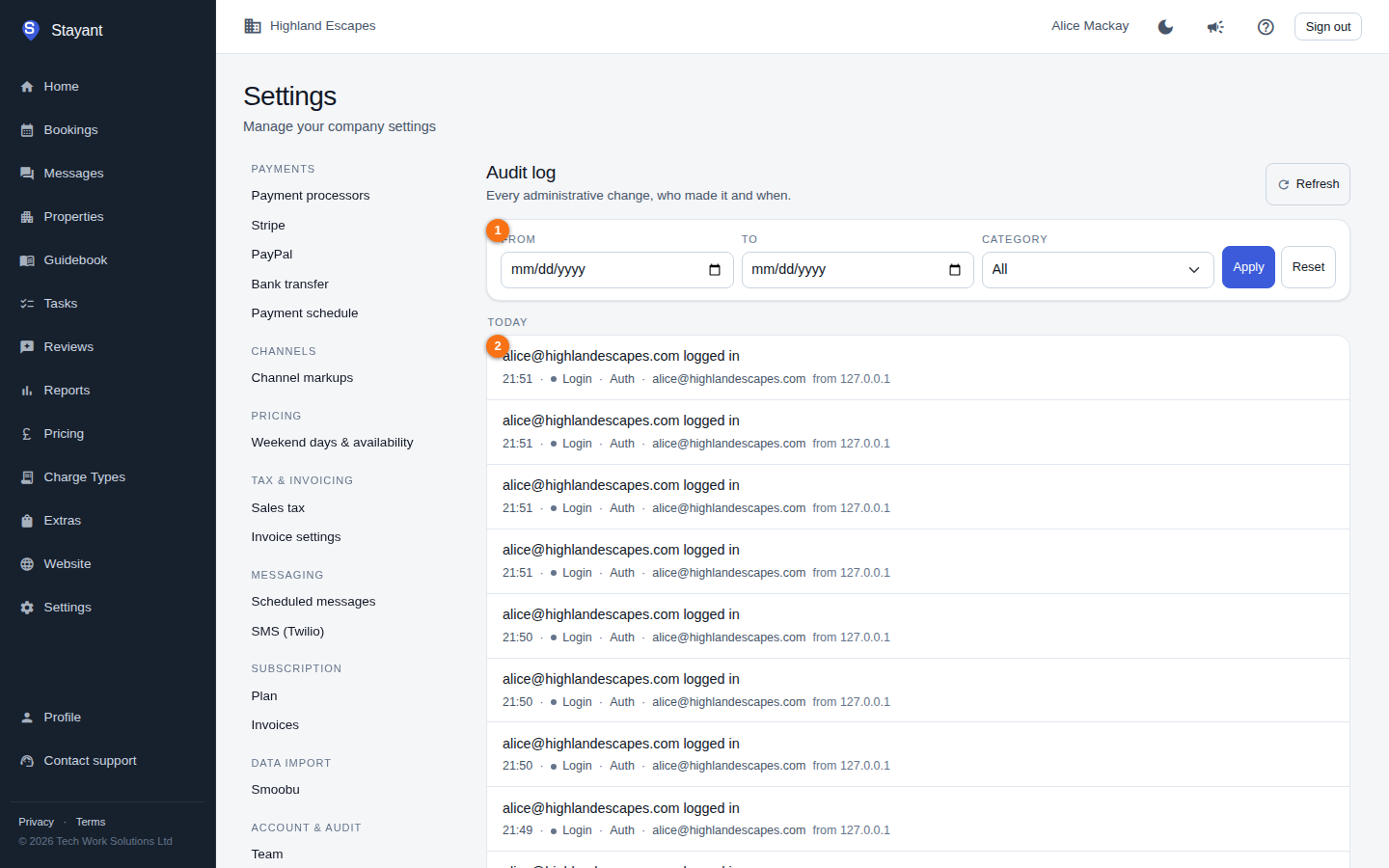Open Scheduled messages settings
This screenshot has width=1389, height=868.
click(x=313, y=602)
